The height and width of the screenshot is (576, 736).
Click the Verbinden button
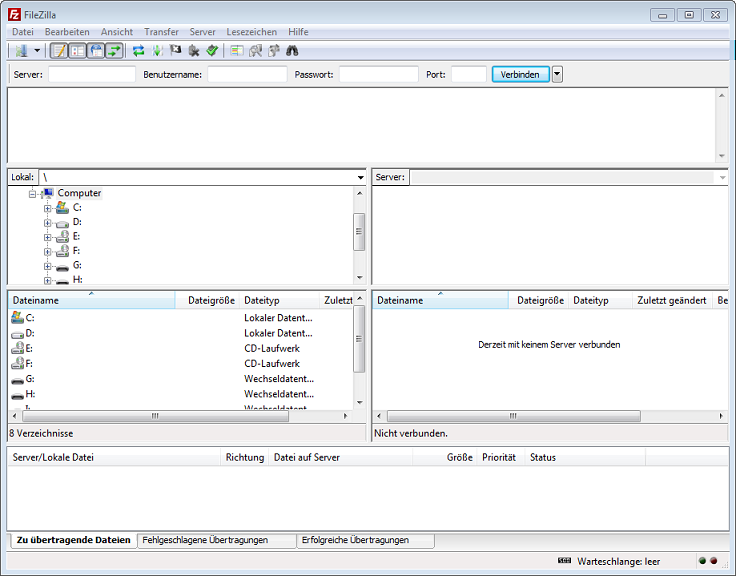tap(520, 74)
